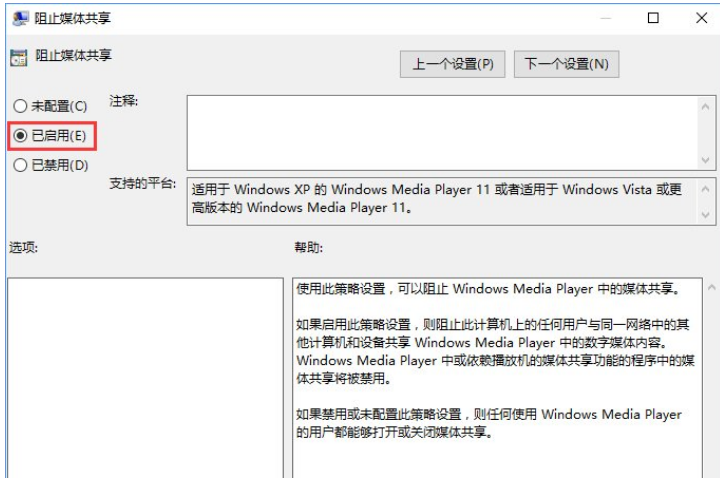Maximize the 阻止媒体共享 window
This screenshot has height=478, width=720.
pos(653,18)
